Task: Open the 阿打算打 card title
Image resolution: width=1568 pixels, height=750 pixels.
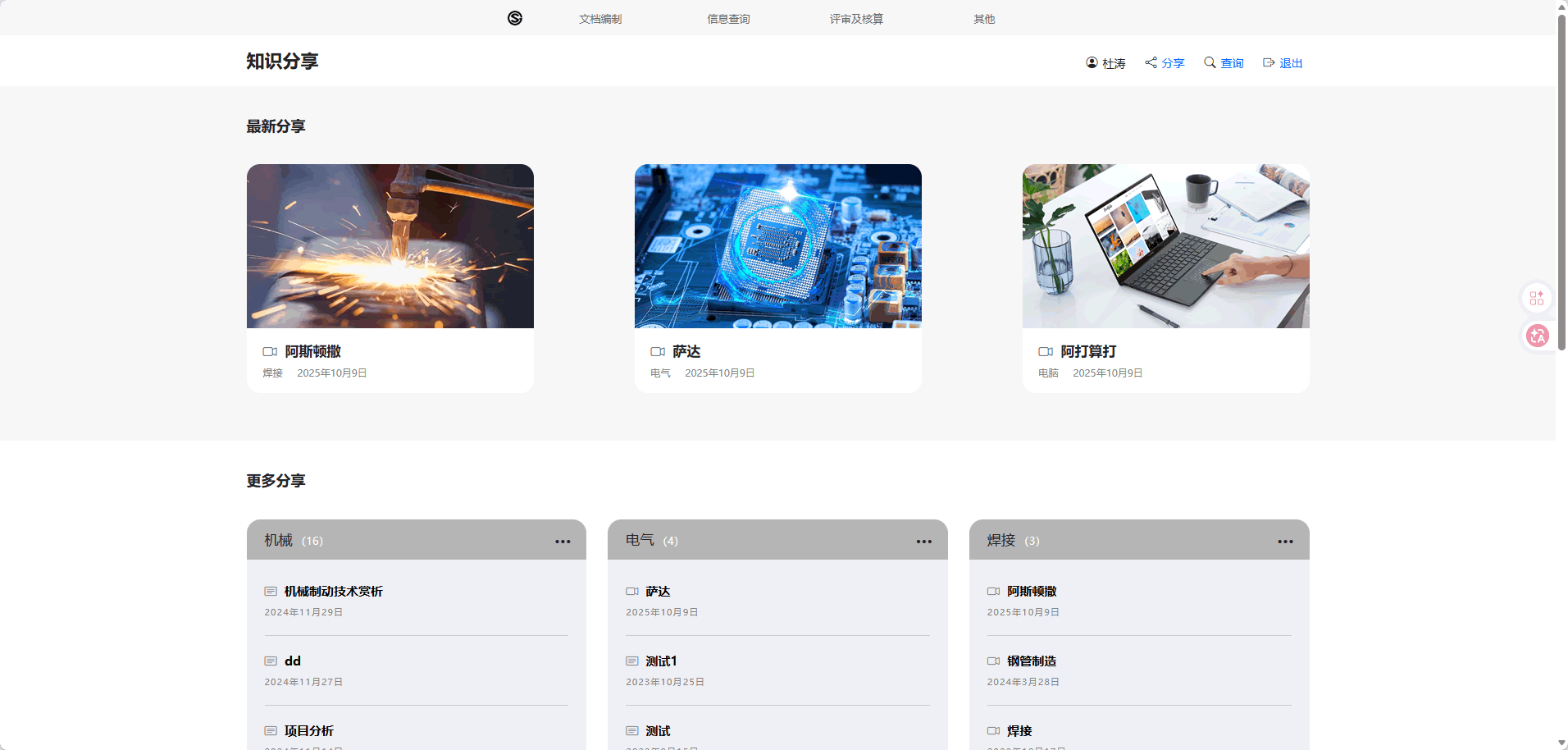Action: pos(1088,351)
